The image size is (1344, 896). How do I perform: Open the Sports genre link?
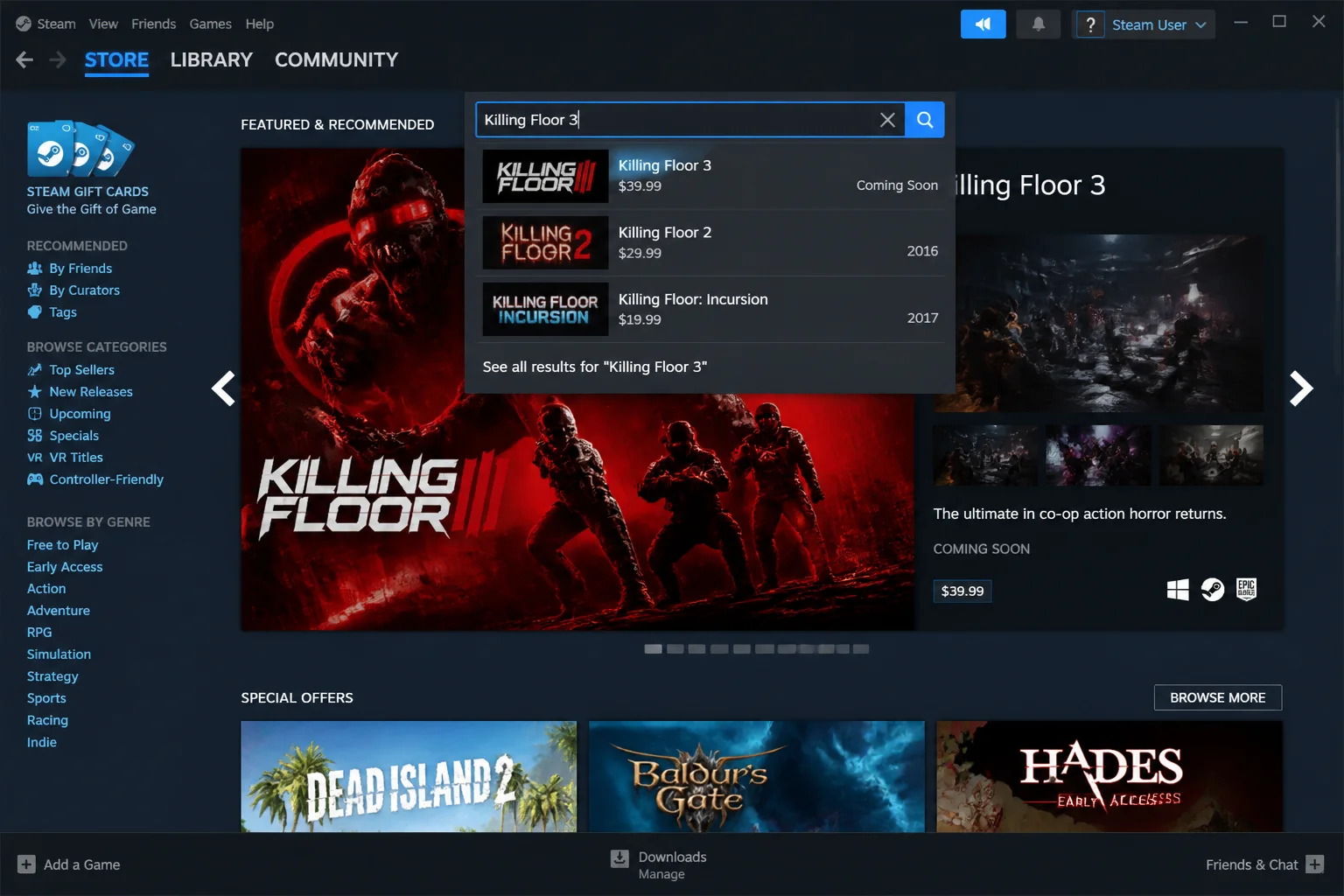[x=46, y=698]
